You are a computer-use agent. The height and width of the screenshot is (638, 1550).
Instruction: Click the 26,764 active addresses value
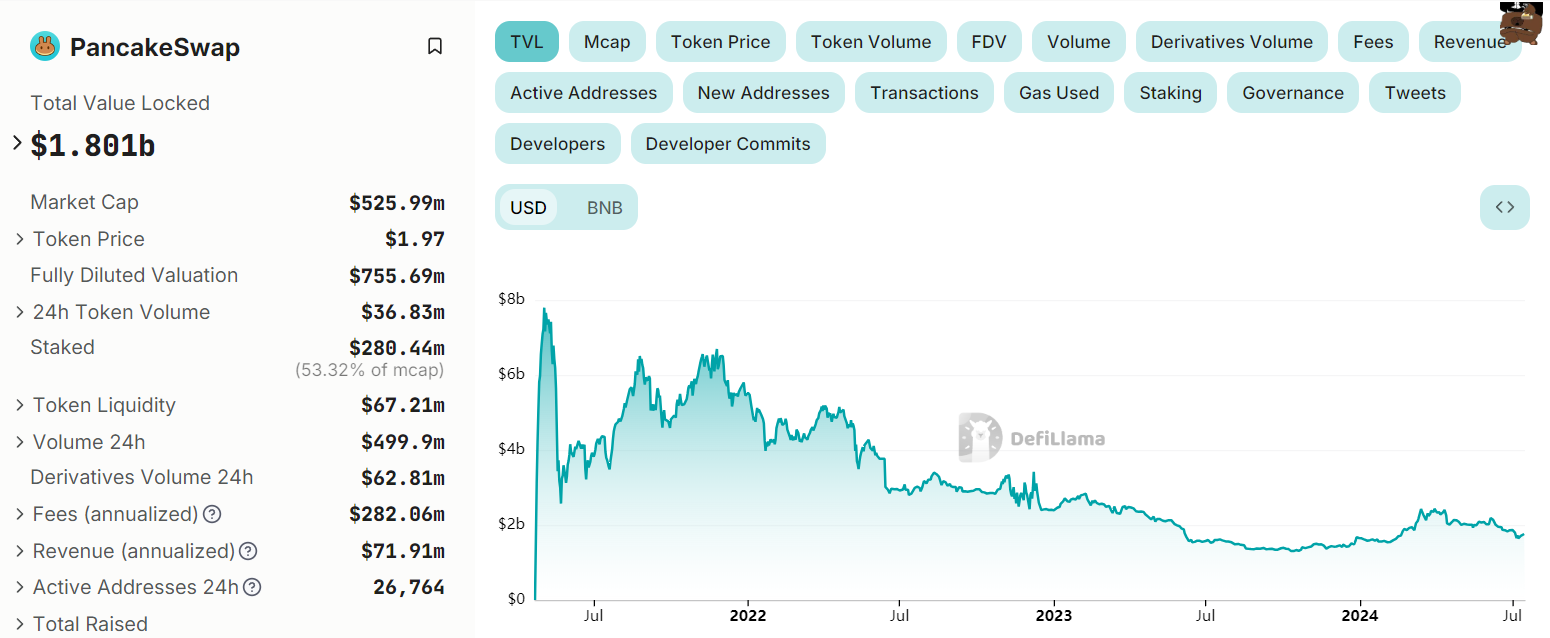pyautogui.click(x=409, y=588)
